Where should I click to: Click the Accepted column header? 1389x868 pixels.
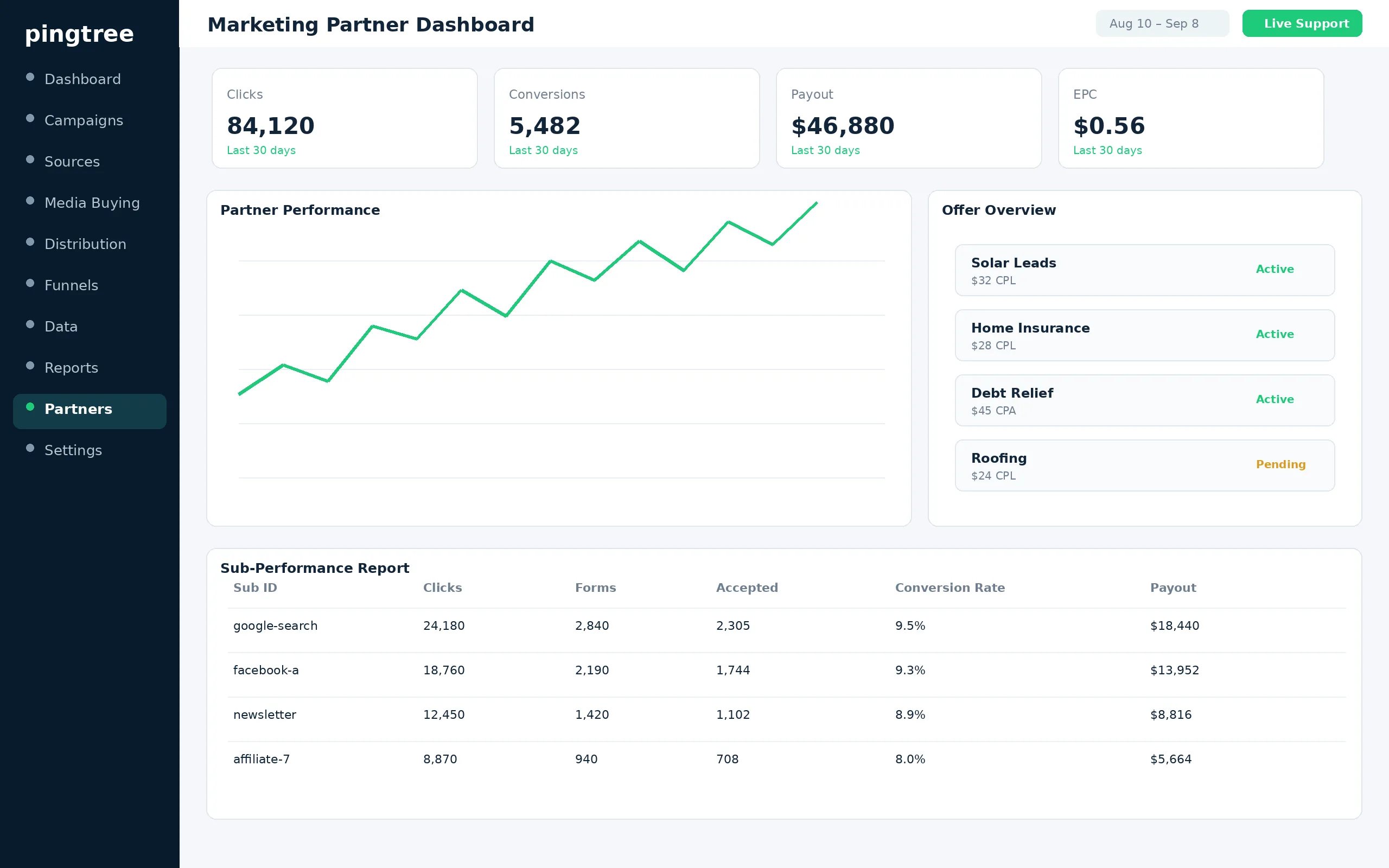click(x=747, y=588)
